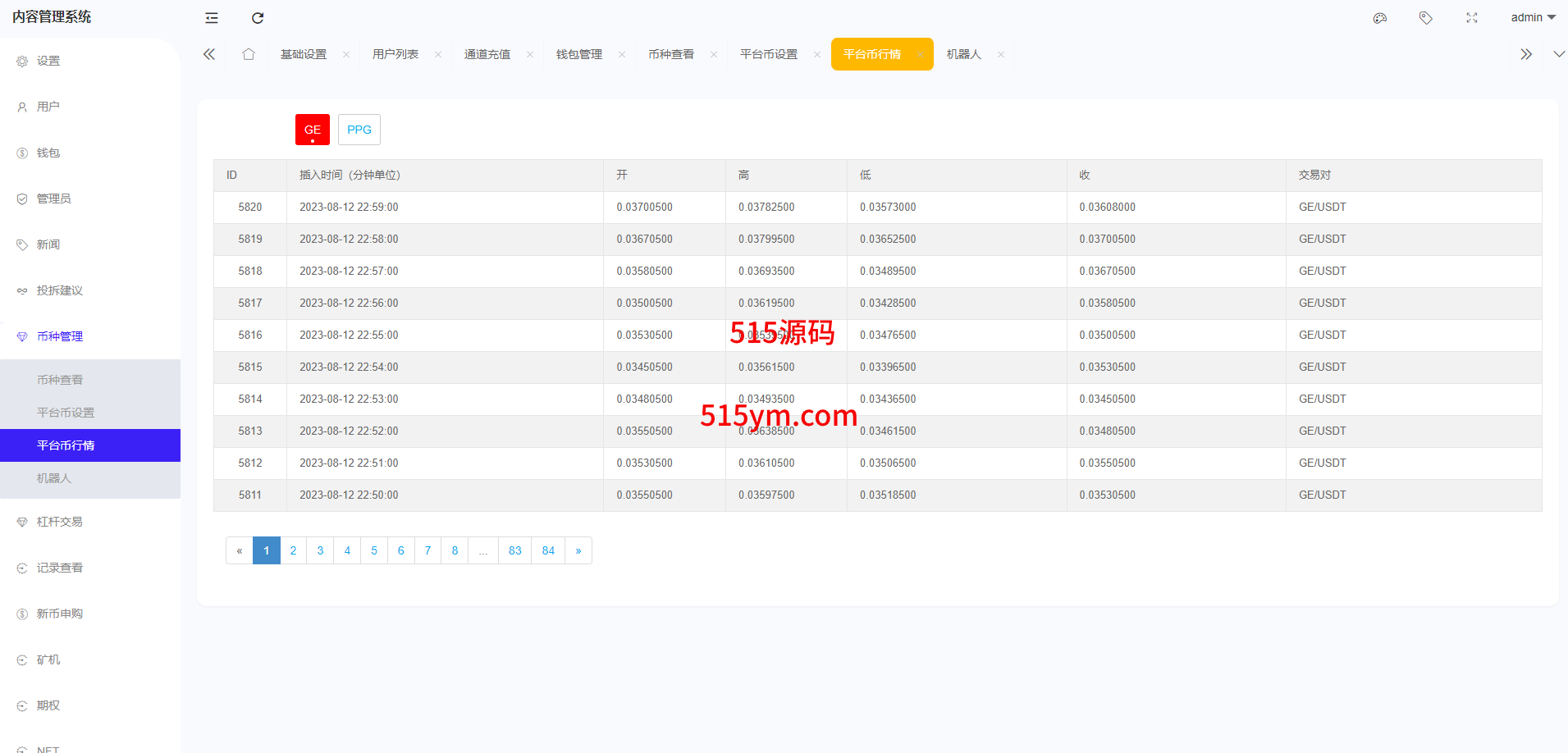Switch to the PPG coin toggle
The image size is (1568, 753).
click(359, 130)
